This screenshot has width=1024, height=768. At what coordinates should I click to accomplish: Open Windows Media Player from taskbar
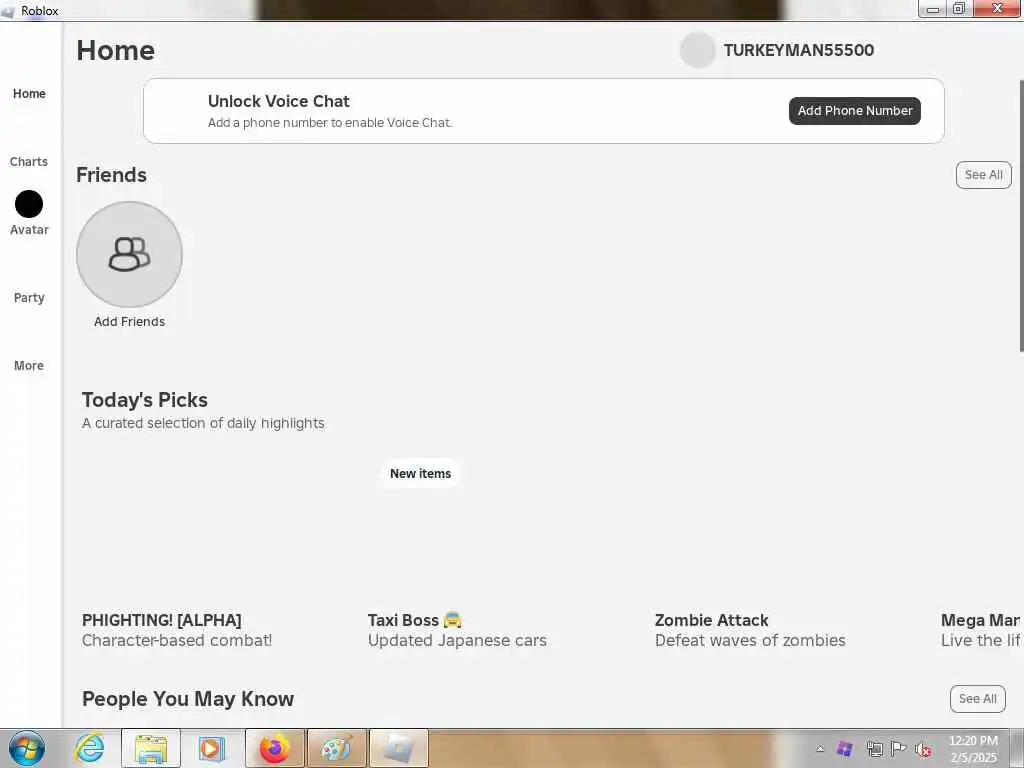[211, 748]
